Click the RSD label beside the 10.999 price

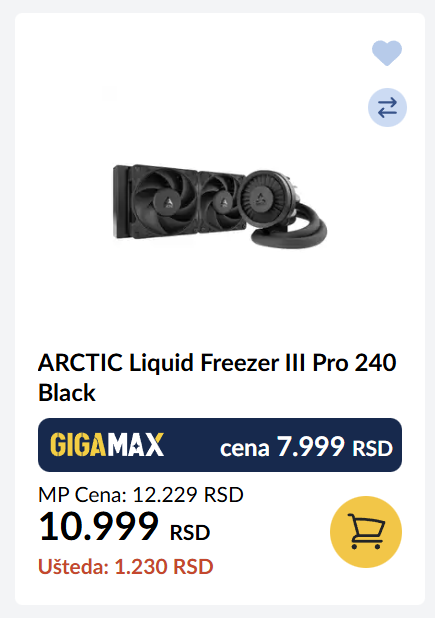190,532
